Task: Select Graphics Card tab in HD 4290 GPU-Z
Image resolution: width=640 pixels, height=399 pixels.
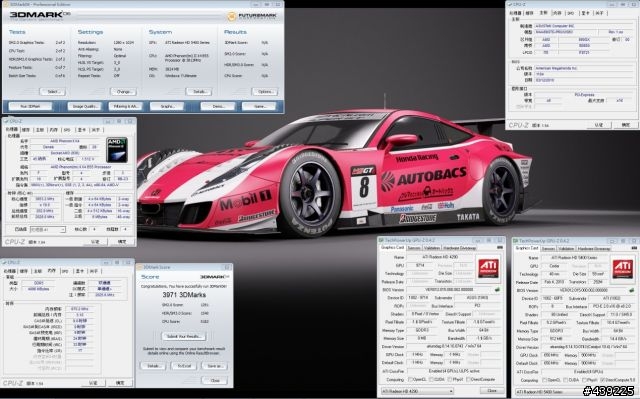Action: coord(392,247)
